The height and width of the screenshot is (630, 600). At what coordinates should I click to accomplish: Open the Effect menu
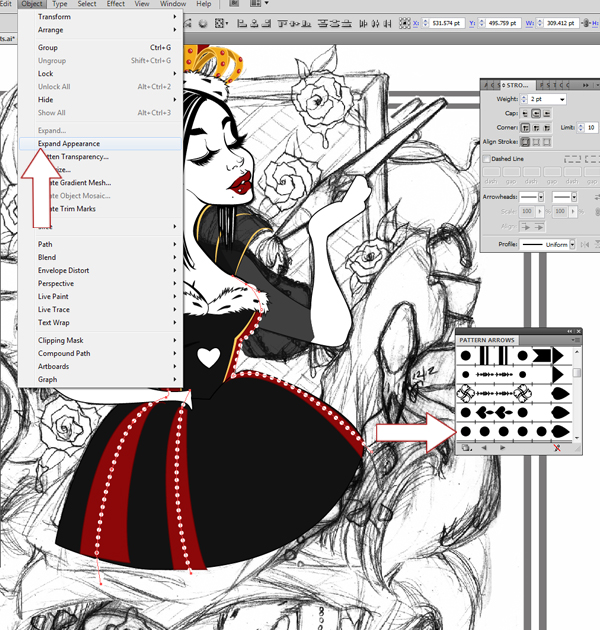click(116, 4)
